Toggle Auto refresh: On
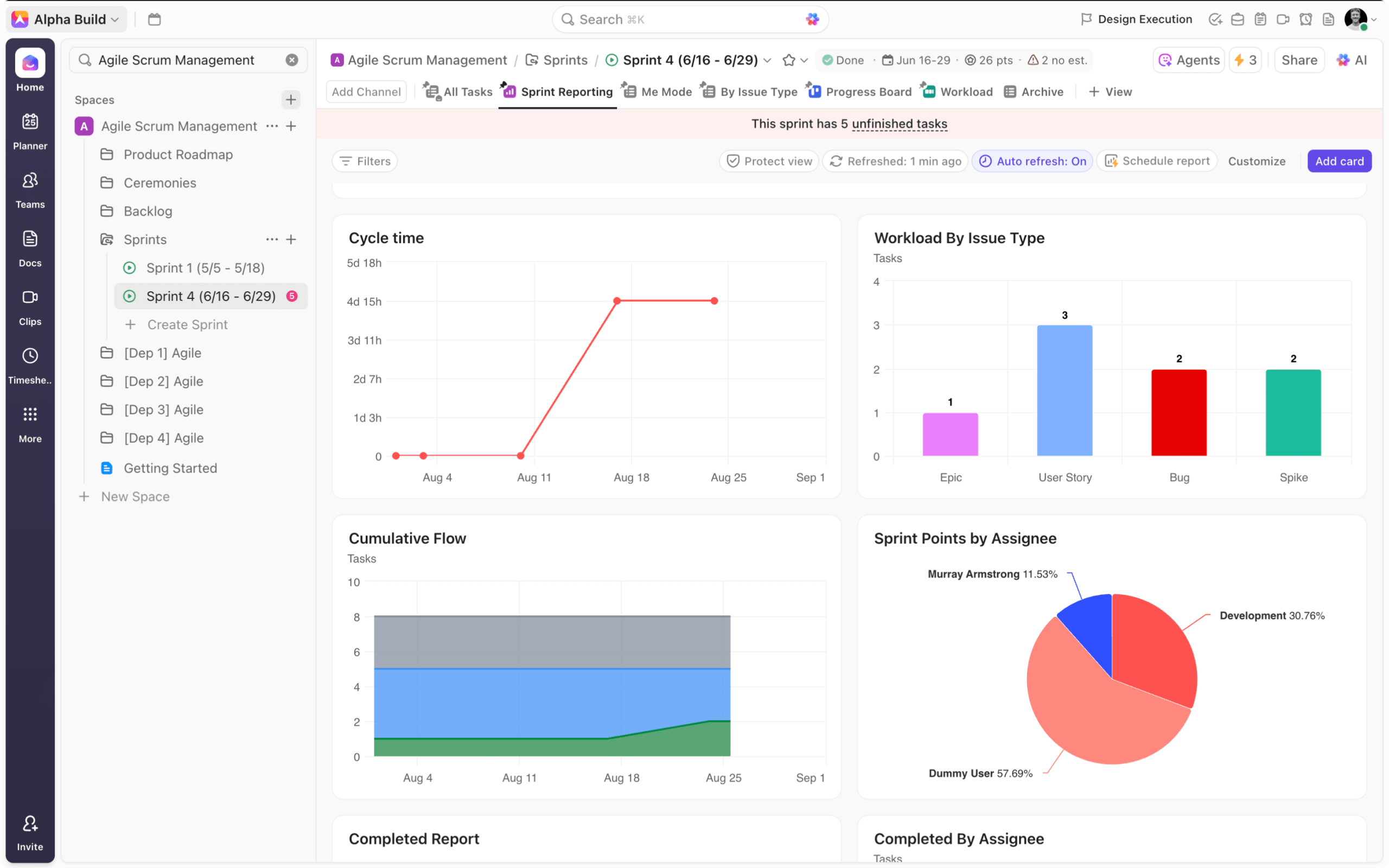 tap(1032, 161)
